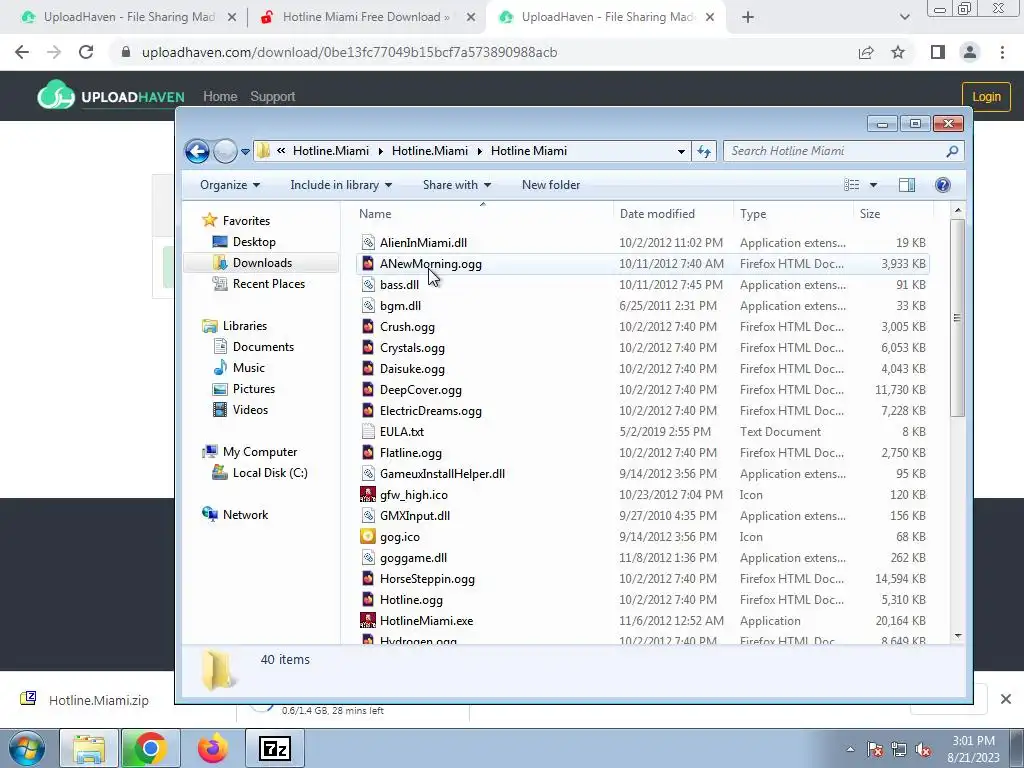Toggle the Chrome side panel icon
The image size is (1024, 768).
(938, 52)
